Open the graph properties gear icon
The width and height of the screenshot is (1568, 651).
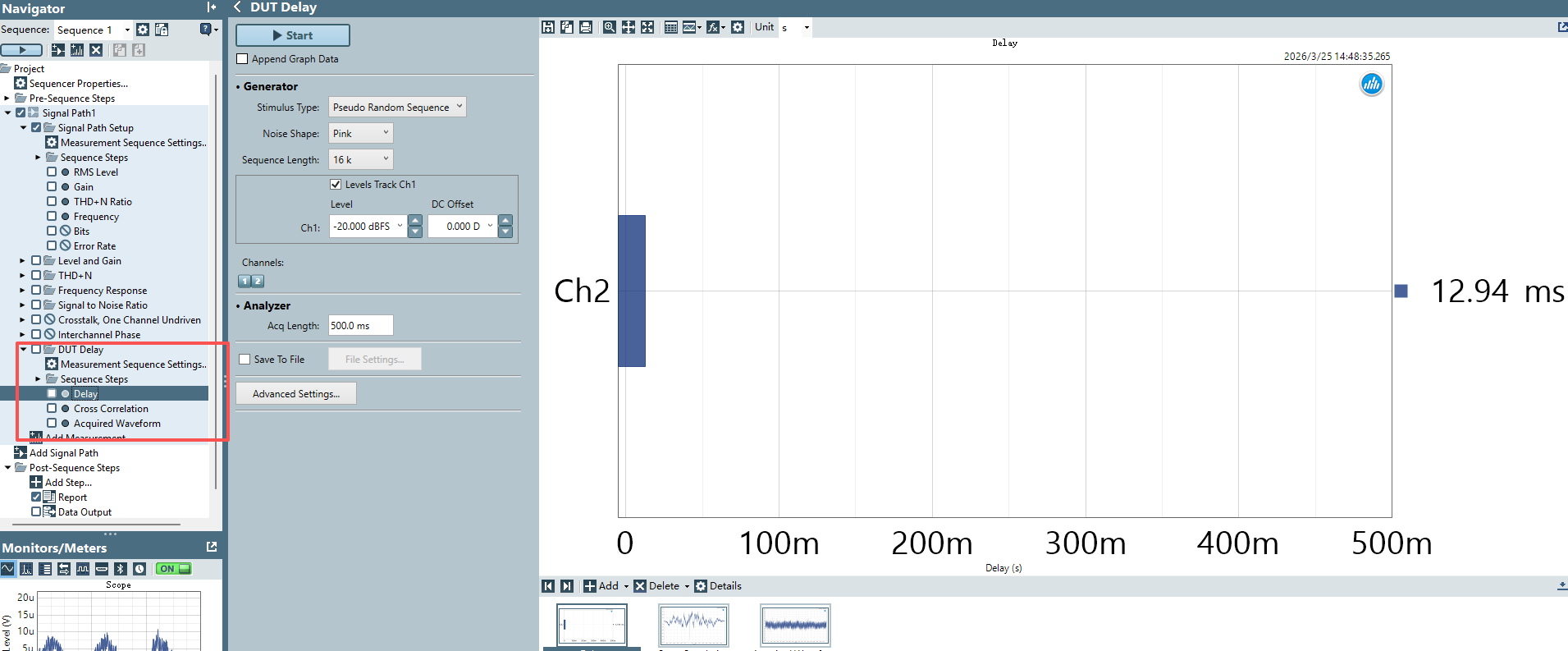(738, 27)
